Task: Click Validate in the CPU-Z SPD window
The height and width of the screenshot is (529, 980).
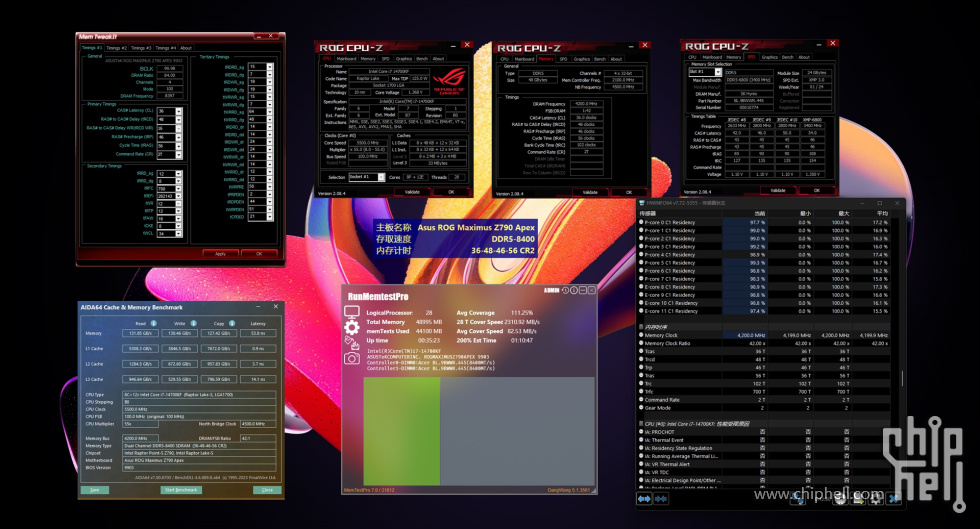Action: tap(778, 190)
